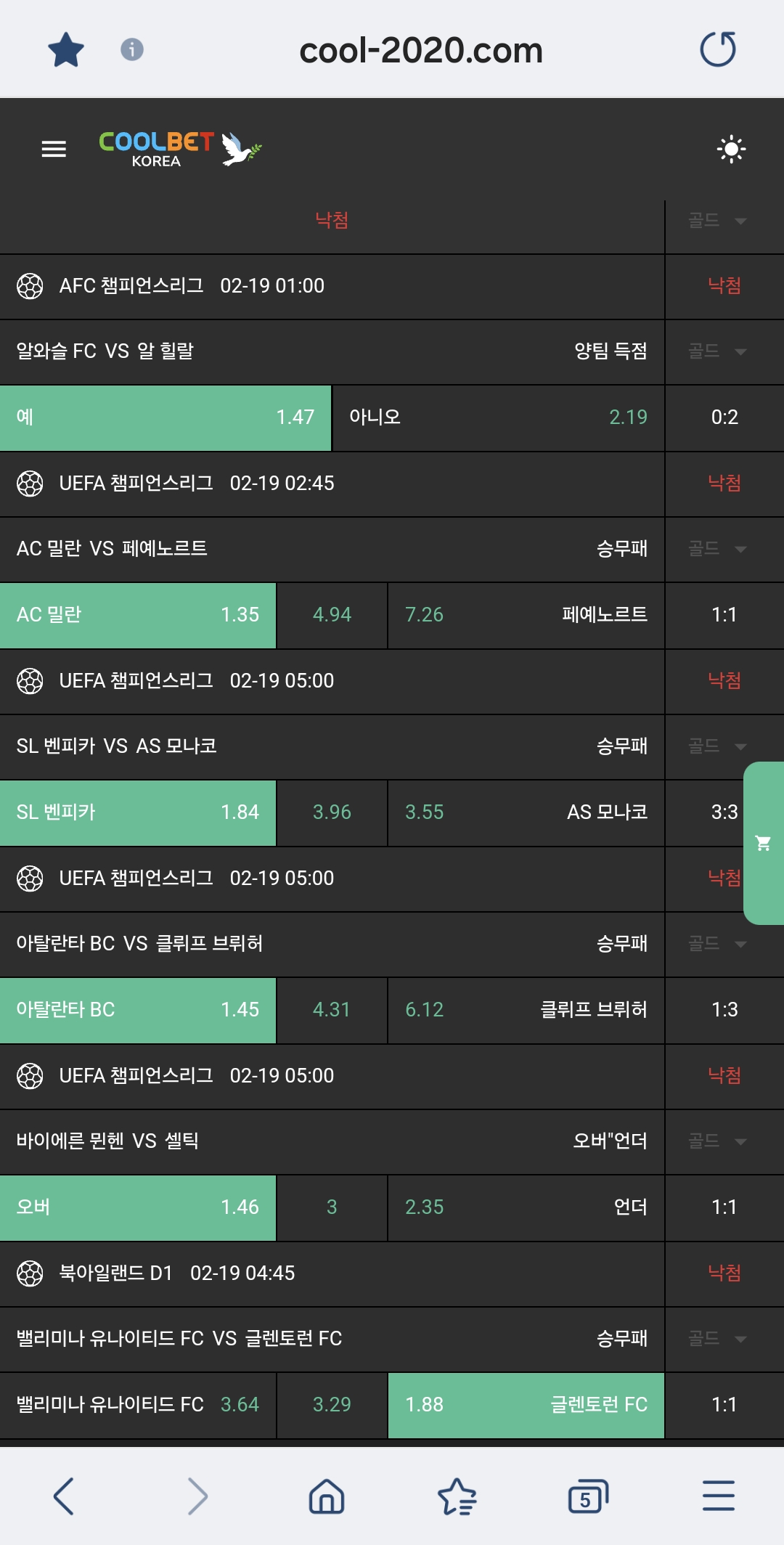Viewport: 784px width, 1545px height.
Task: Expand the 골드 dropdown for 바이에른 뮌헨 VS 셀틱
Action: 717,1141
